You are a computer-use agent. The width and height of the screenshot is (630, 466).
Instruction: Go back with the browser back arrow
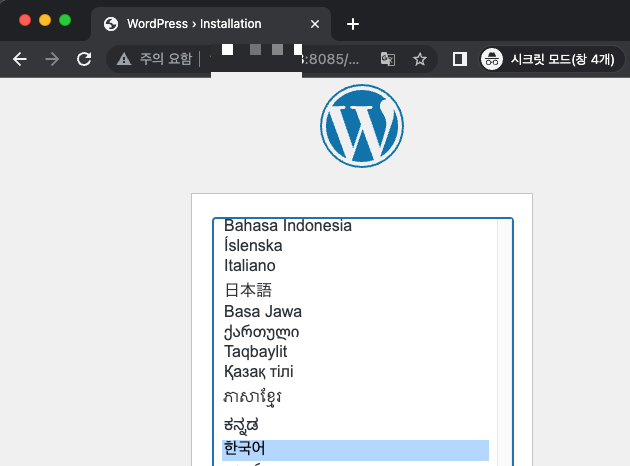[20, 59]
